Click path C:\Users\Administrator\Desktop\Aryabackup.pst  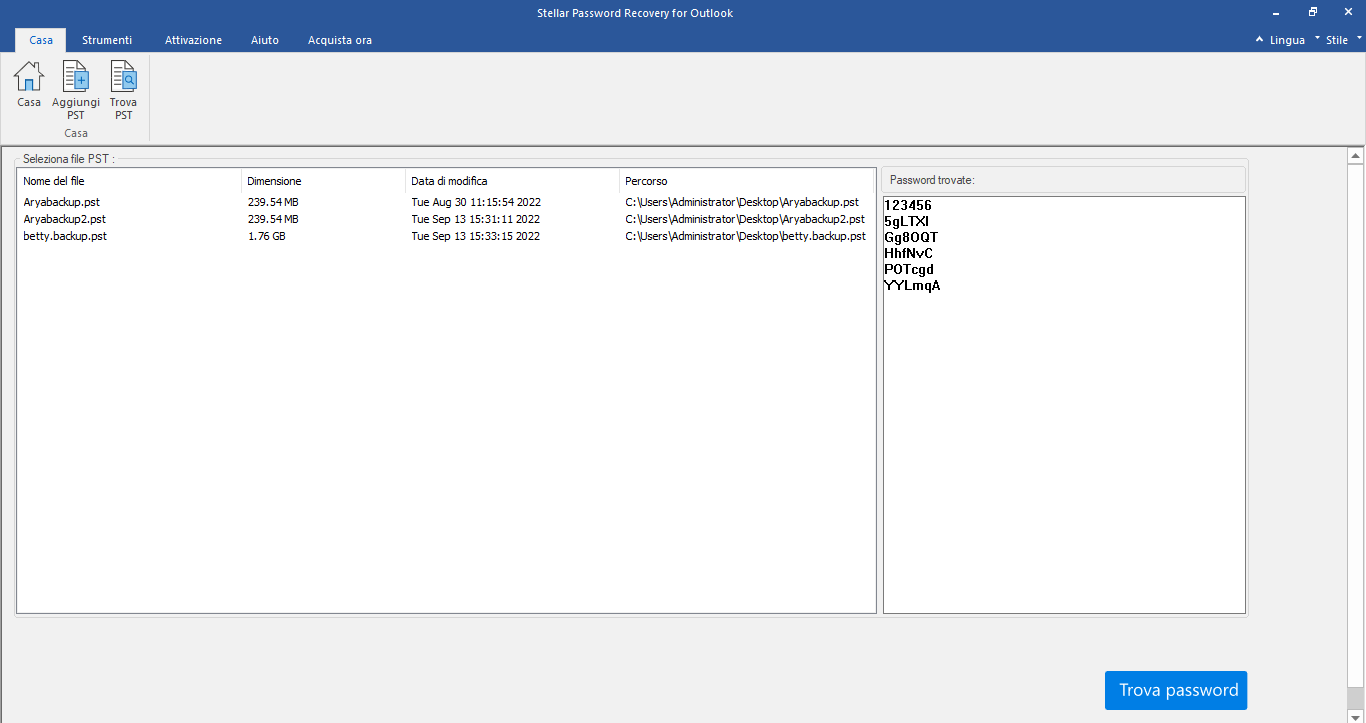tap(742, 202)
